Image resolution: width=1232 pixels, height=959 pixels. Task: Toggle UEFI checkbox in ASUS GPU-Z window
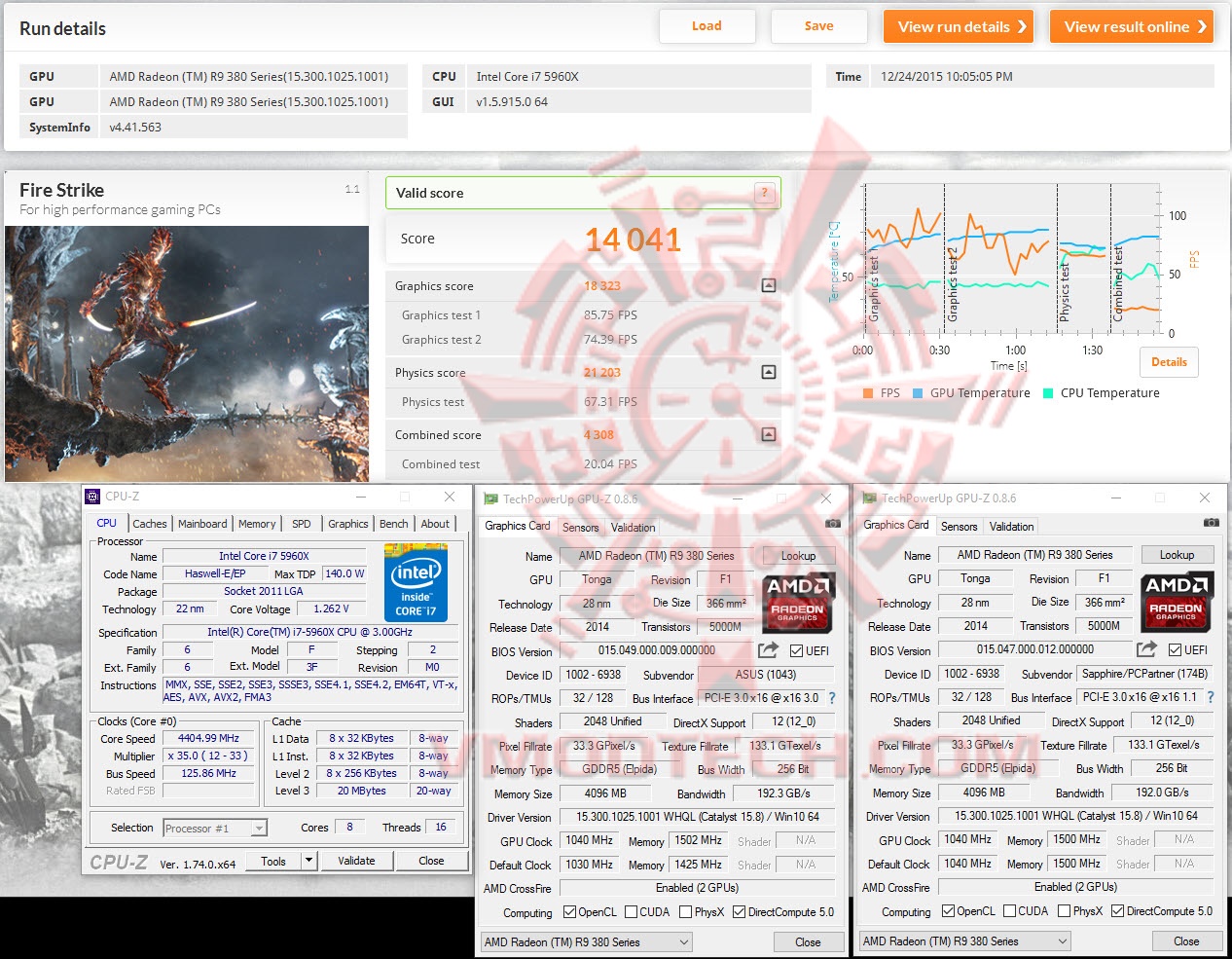click(x=797, y=650)
